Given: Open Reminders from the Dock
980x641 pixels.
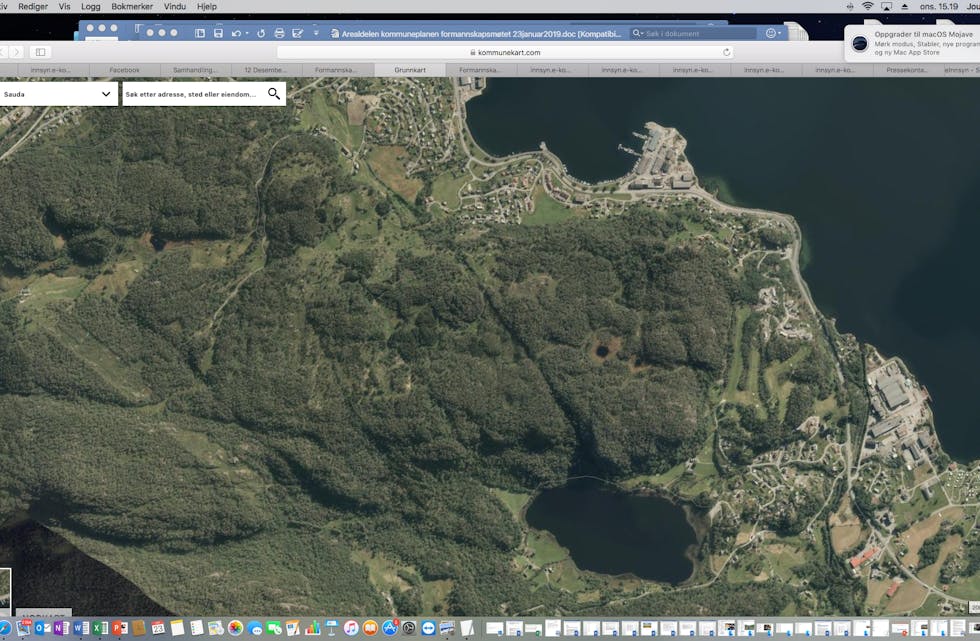Looking at the screenshot, I should 197,628.
